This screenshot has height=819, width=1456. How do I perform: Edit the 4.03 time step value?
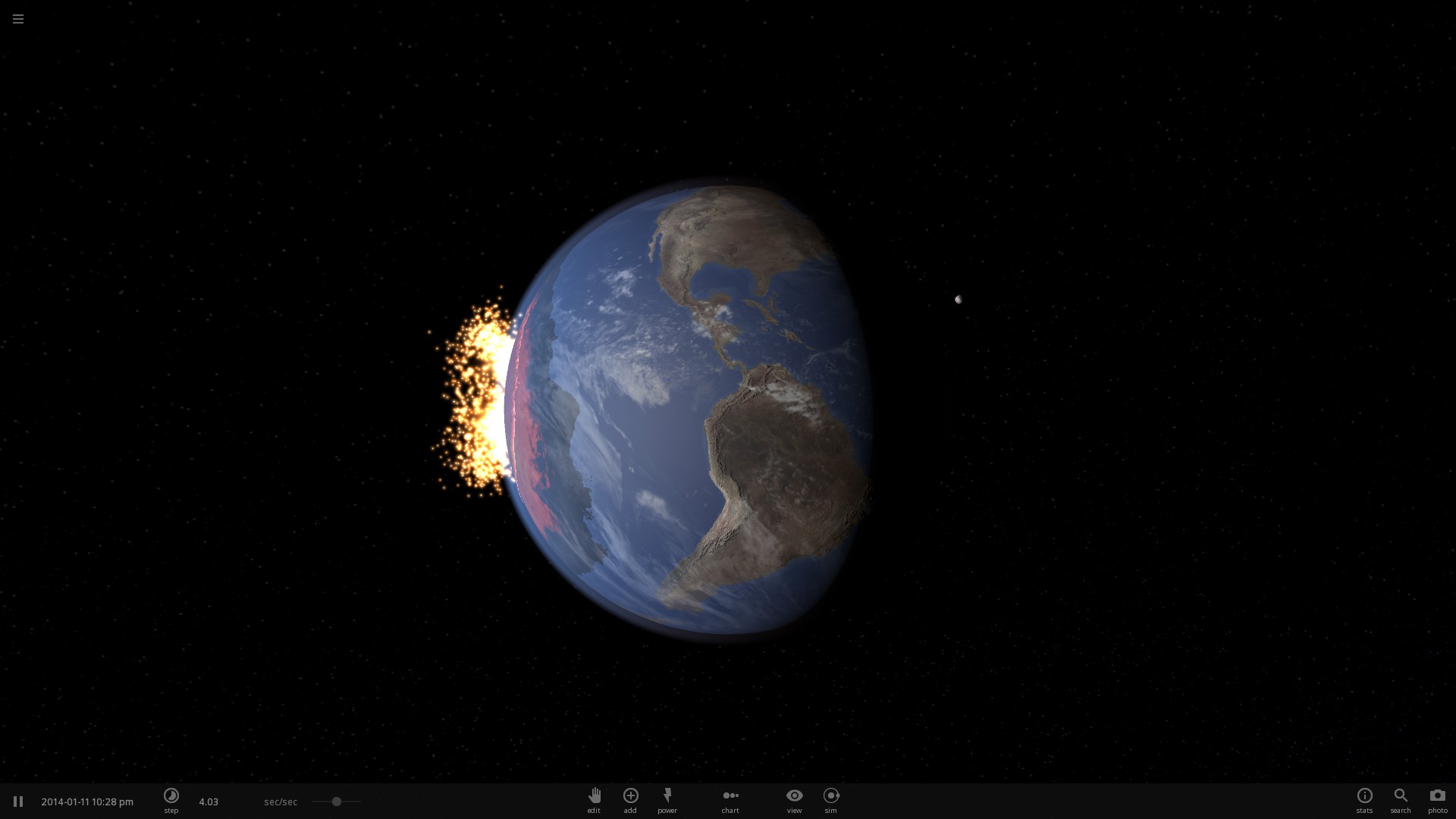[209, 802]
